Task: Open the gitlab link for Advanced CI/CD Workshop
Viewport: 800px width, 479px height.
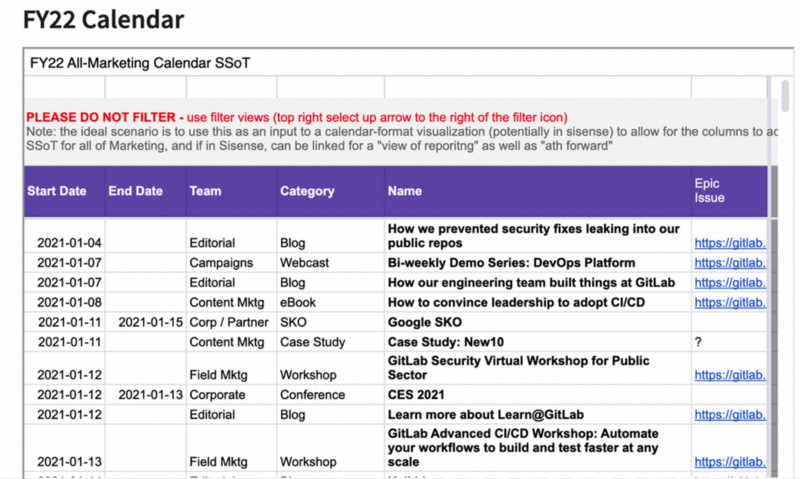Action: pyautogui.click(x=730, y=462)
